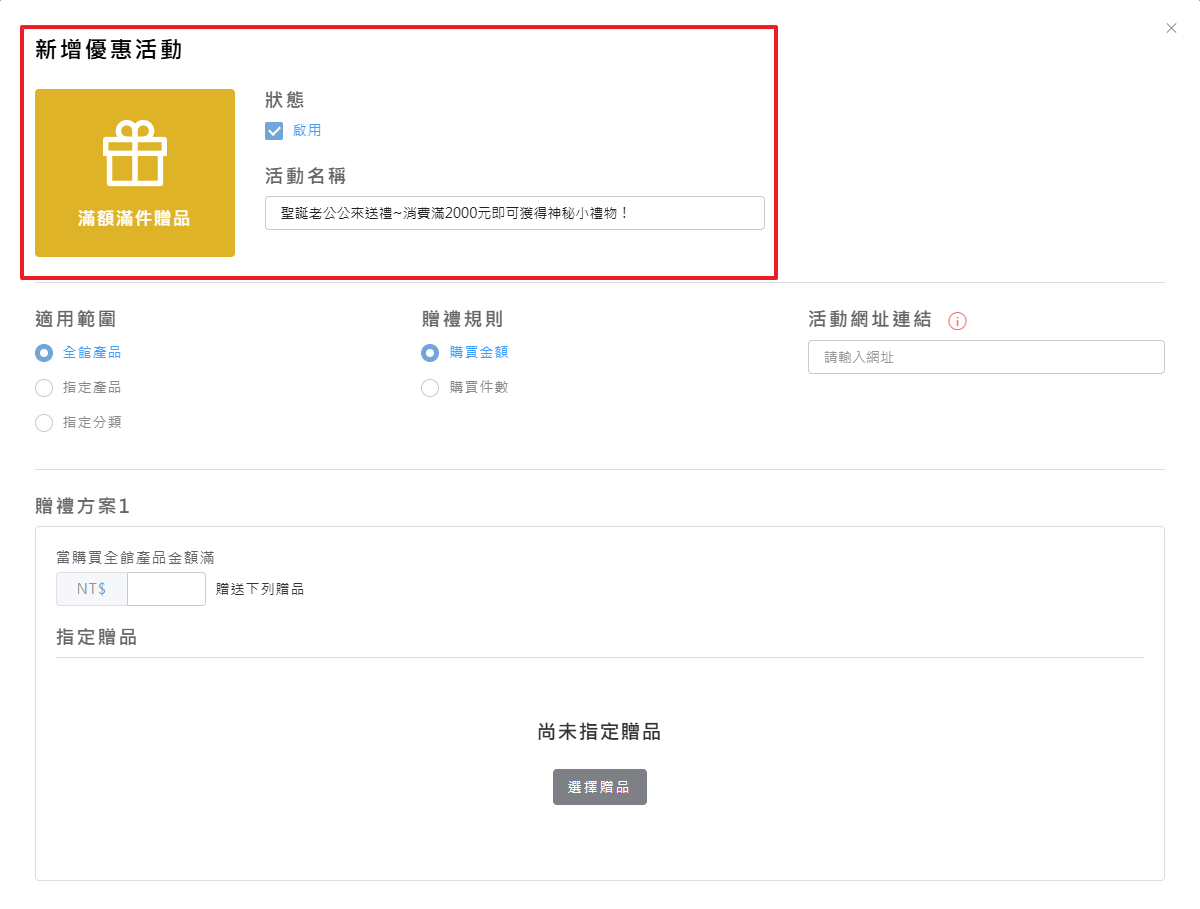Viewport: 1200px width, 909px height.
Task: Toggle the 啟用 status checkbox
Action: coord(274,131)
